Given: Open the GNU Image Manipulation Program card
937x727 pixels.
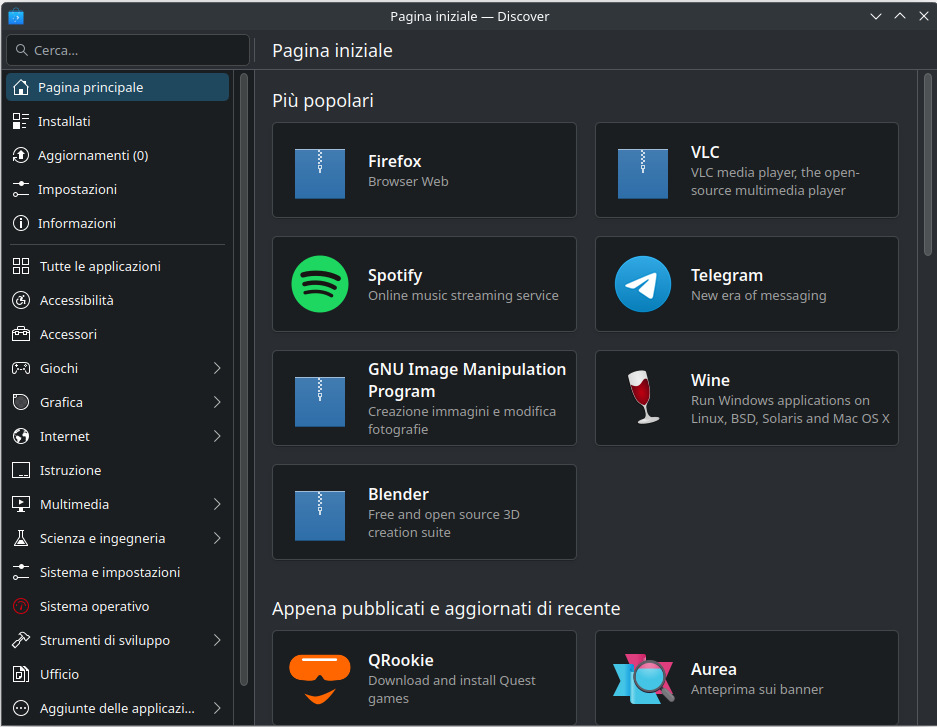Looking at the screenshot, I should pyautogui.click(x=424, y=398).
